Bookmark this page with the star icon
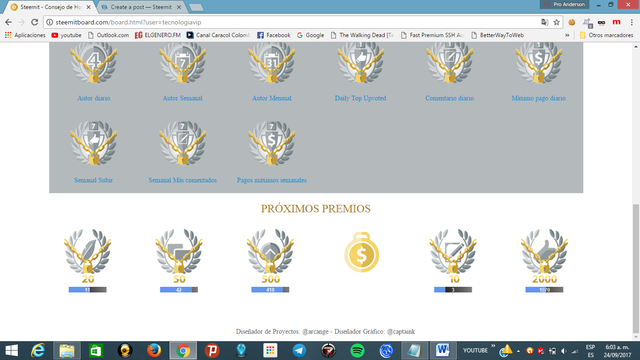Image resolution: width=640 pixels, height=360 pixels. click(556, 22)
